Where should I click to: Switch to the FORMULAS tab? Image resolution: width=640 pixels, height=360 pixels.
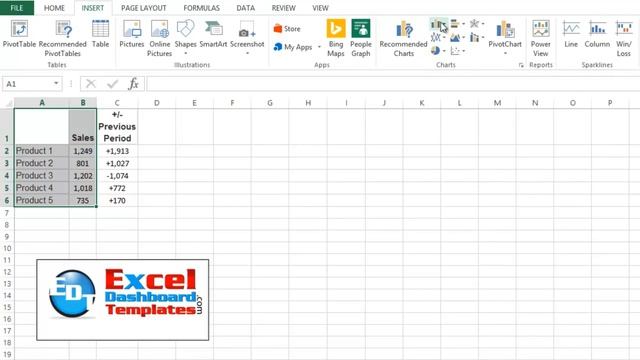[201, 8]
